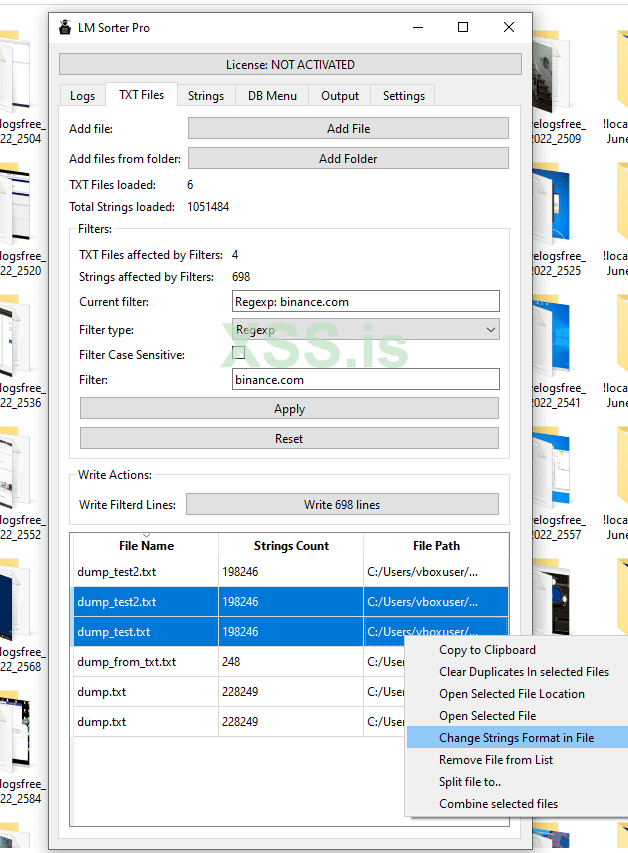
Task: Select Split file to.. option
Action: point(517,782)
